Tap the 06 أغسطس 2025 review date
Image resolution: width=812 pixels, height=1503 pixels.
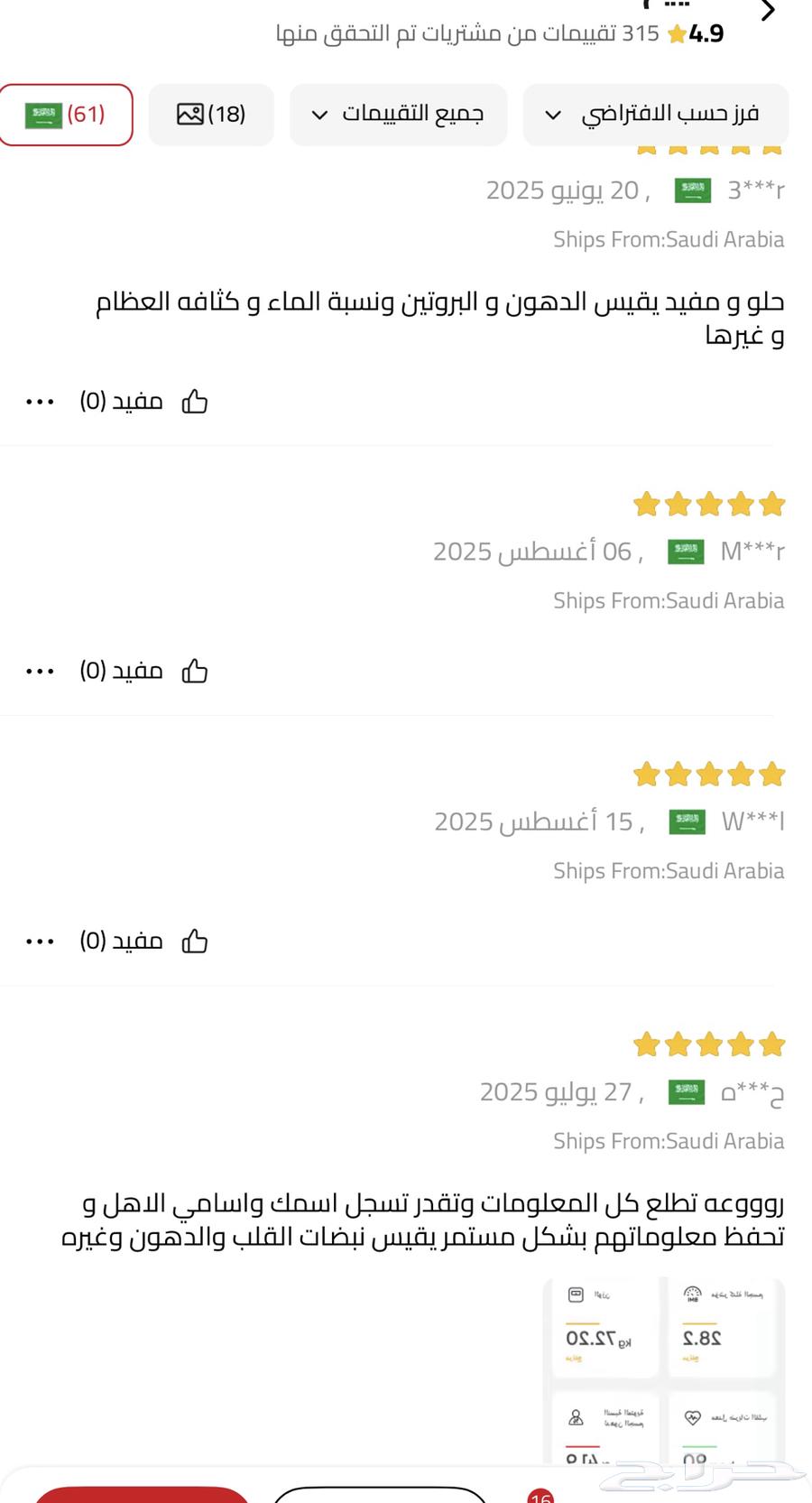[x=538, y=552]
